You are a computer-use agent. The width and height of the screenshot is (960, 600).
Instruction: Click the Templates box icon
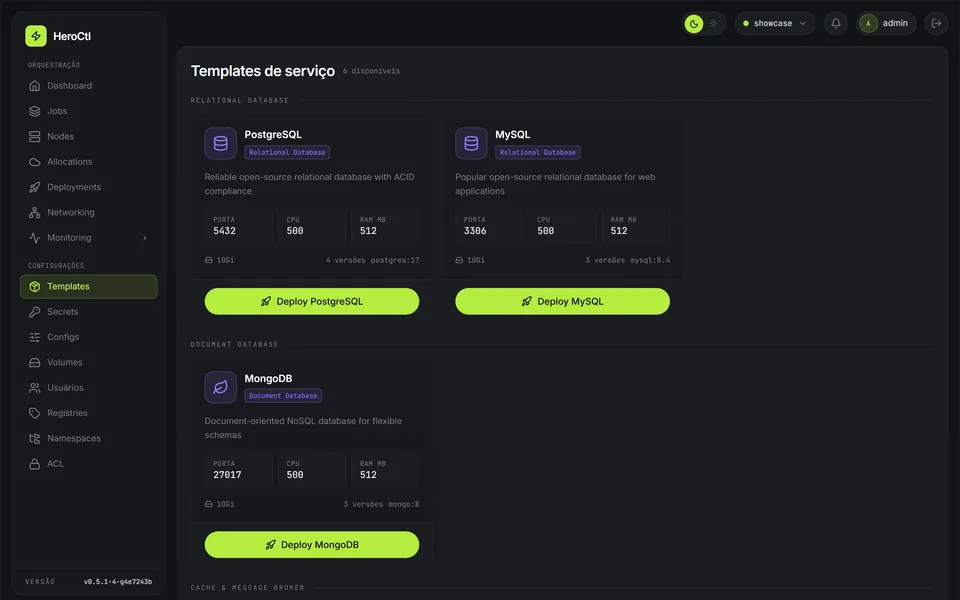[x=35, y=287]
